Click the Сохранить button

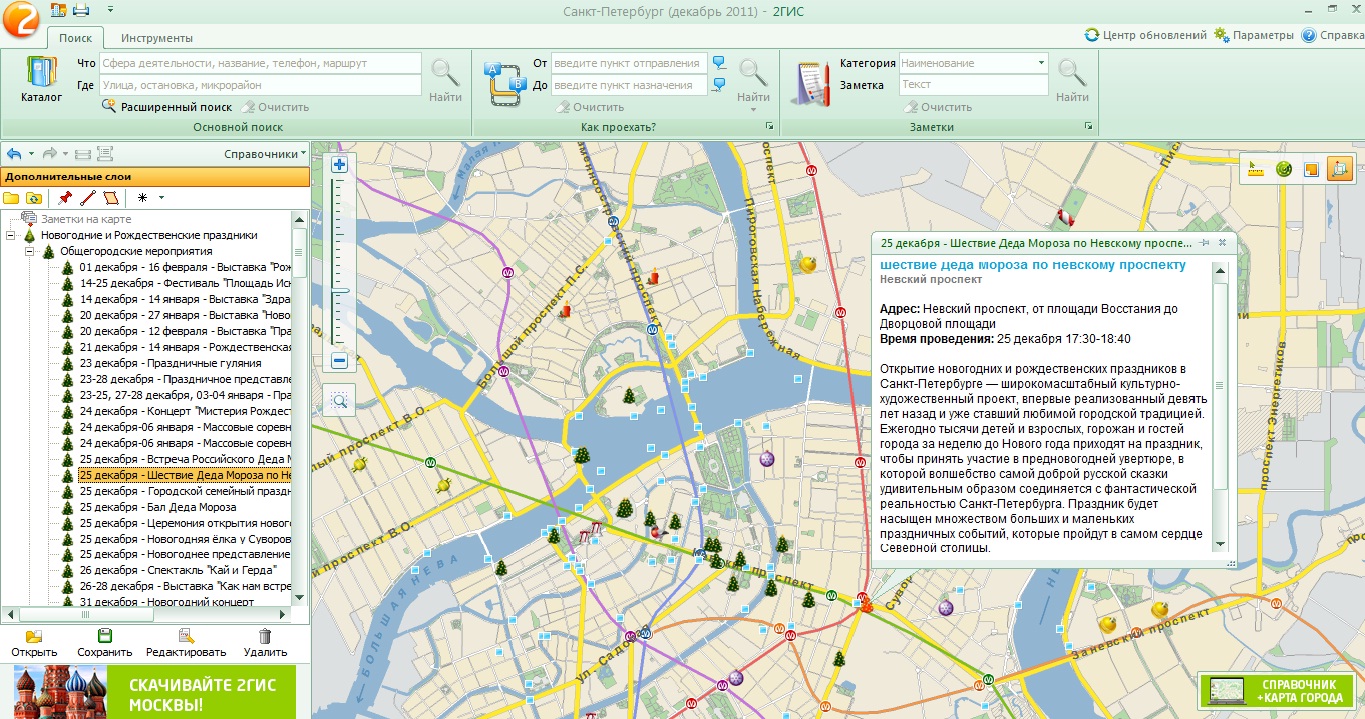click(105, 642)
